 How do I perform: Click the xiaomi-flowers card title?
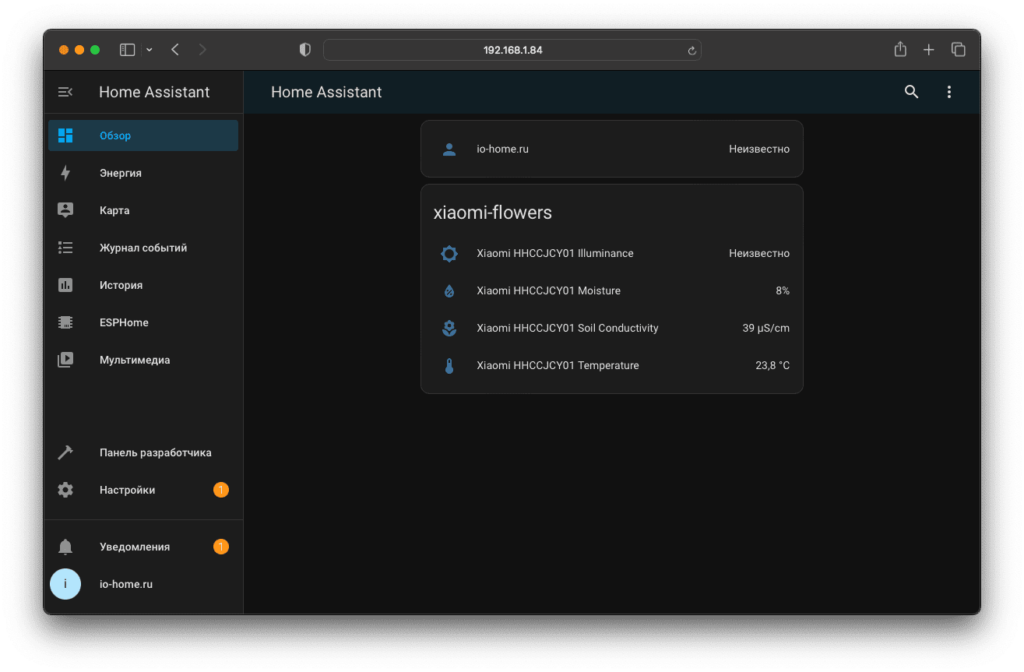492,212
